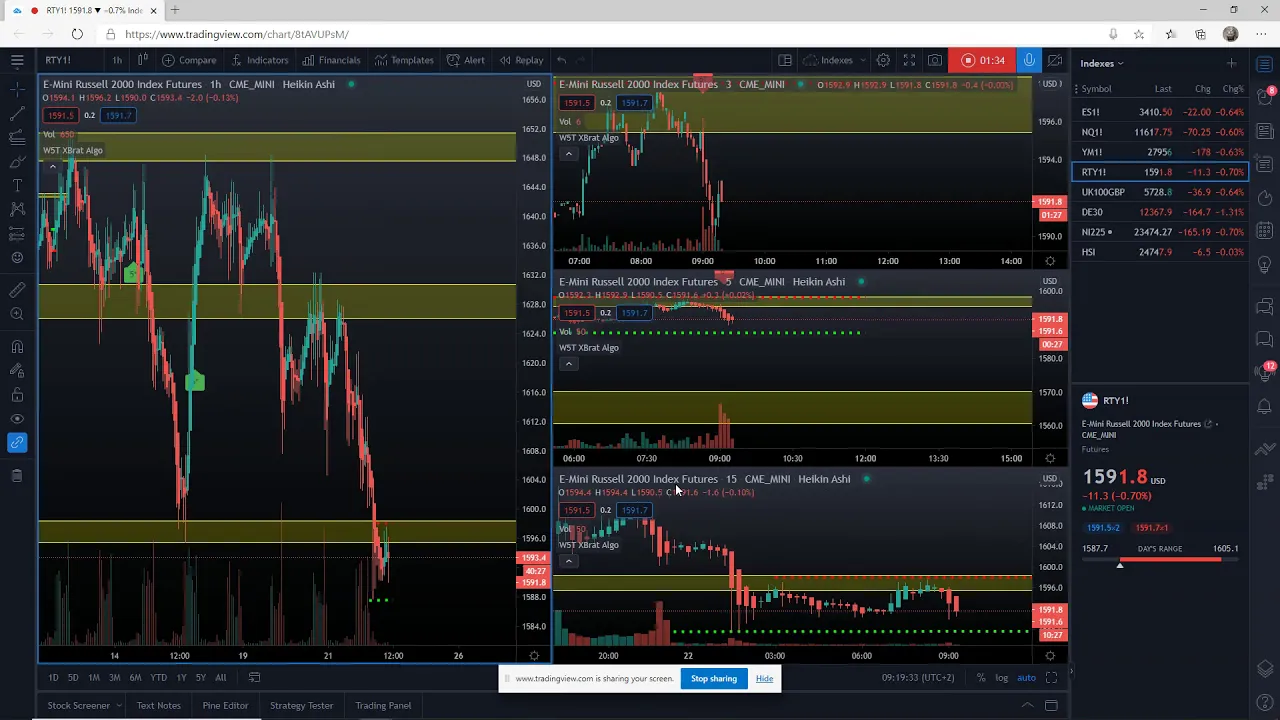The width and height of the screenshot is (1280, 720).
Task: Select the ruler measure tool
Action: point(17,290)
